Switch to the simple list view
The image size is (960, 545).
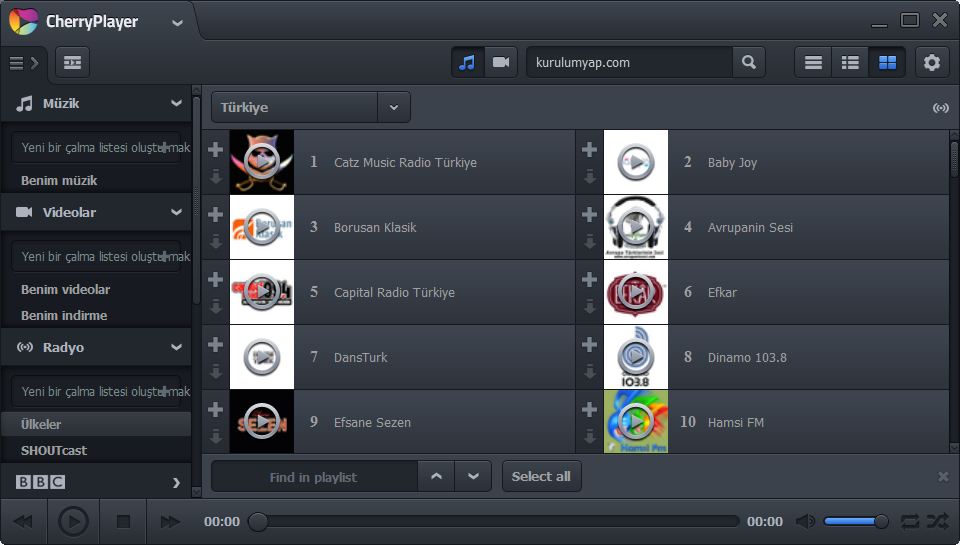(813, 62)
